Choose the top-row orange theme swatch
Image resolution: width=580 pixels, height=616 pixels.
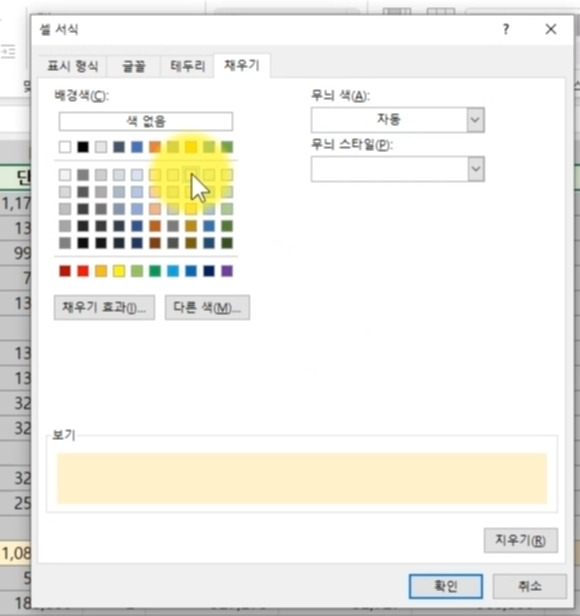(155, 147)
